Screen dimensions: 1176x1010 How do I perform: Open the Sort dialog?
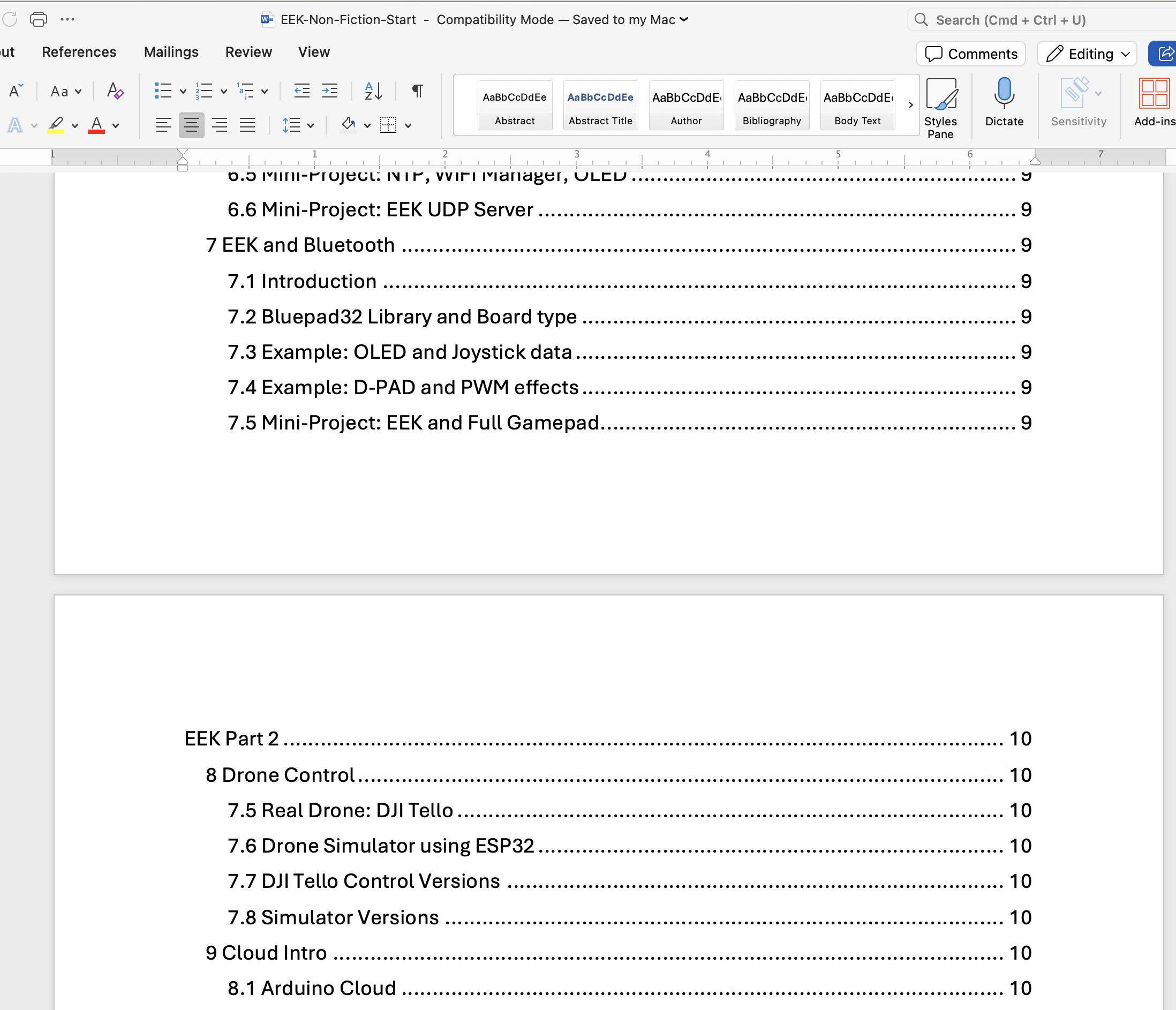pos(373,91)
